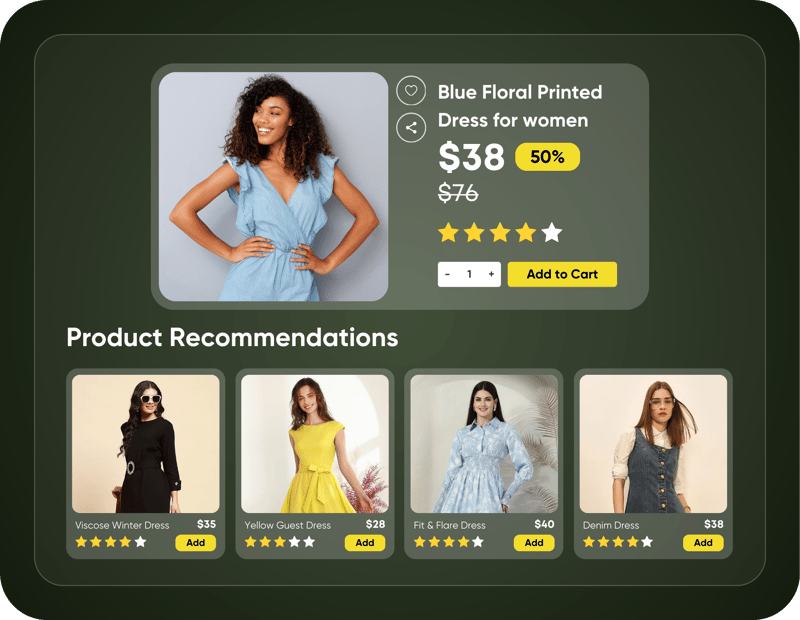This screenshot has height=620, width=800.
Task: Decrease quantity with the minus button
Action: pos(447,275)
